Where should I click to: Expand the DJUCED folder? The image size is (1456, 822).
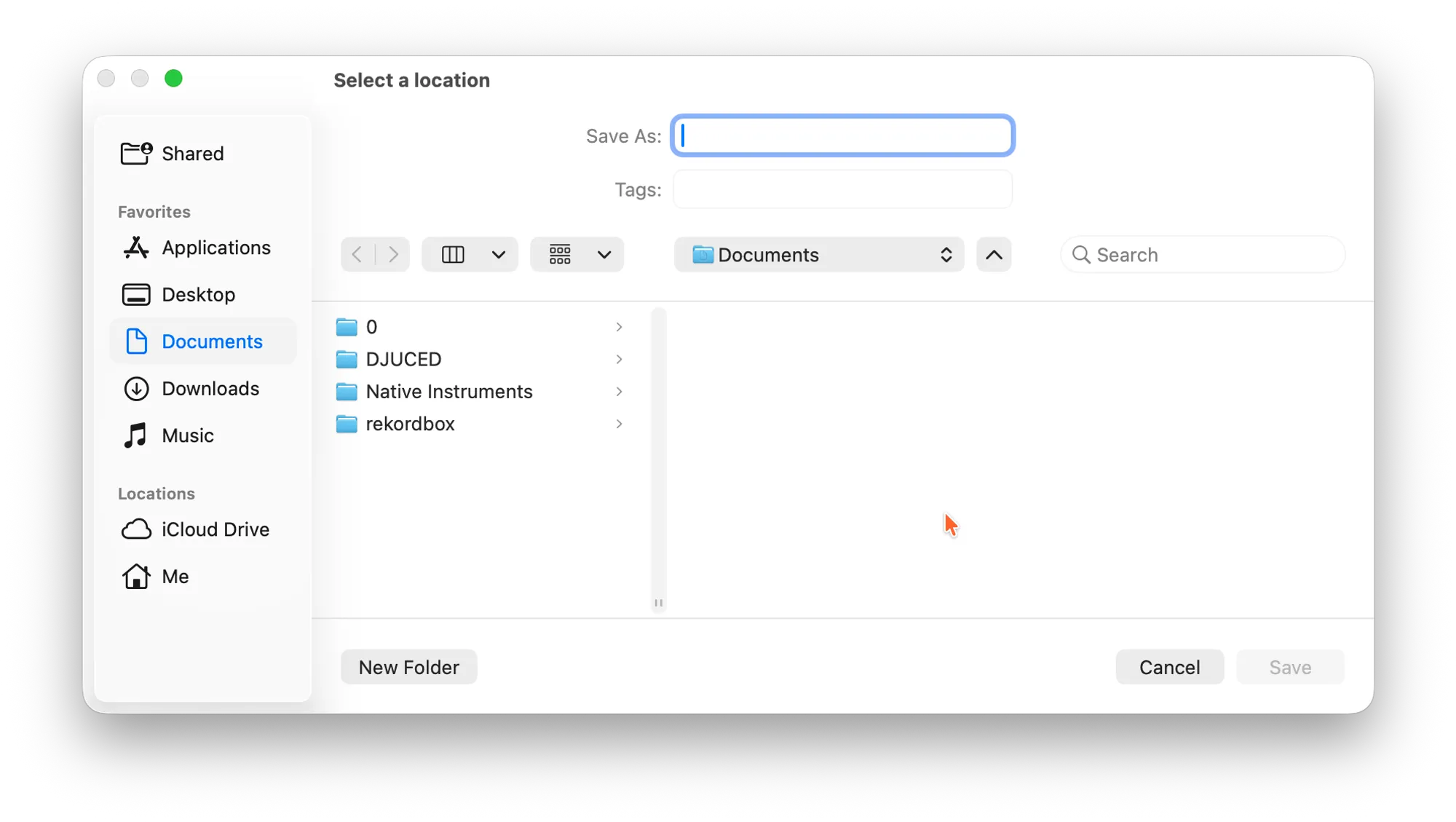point(619,359)
